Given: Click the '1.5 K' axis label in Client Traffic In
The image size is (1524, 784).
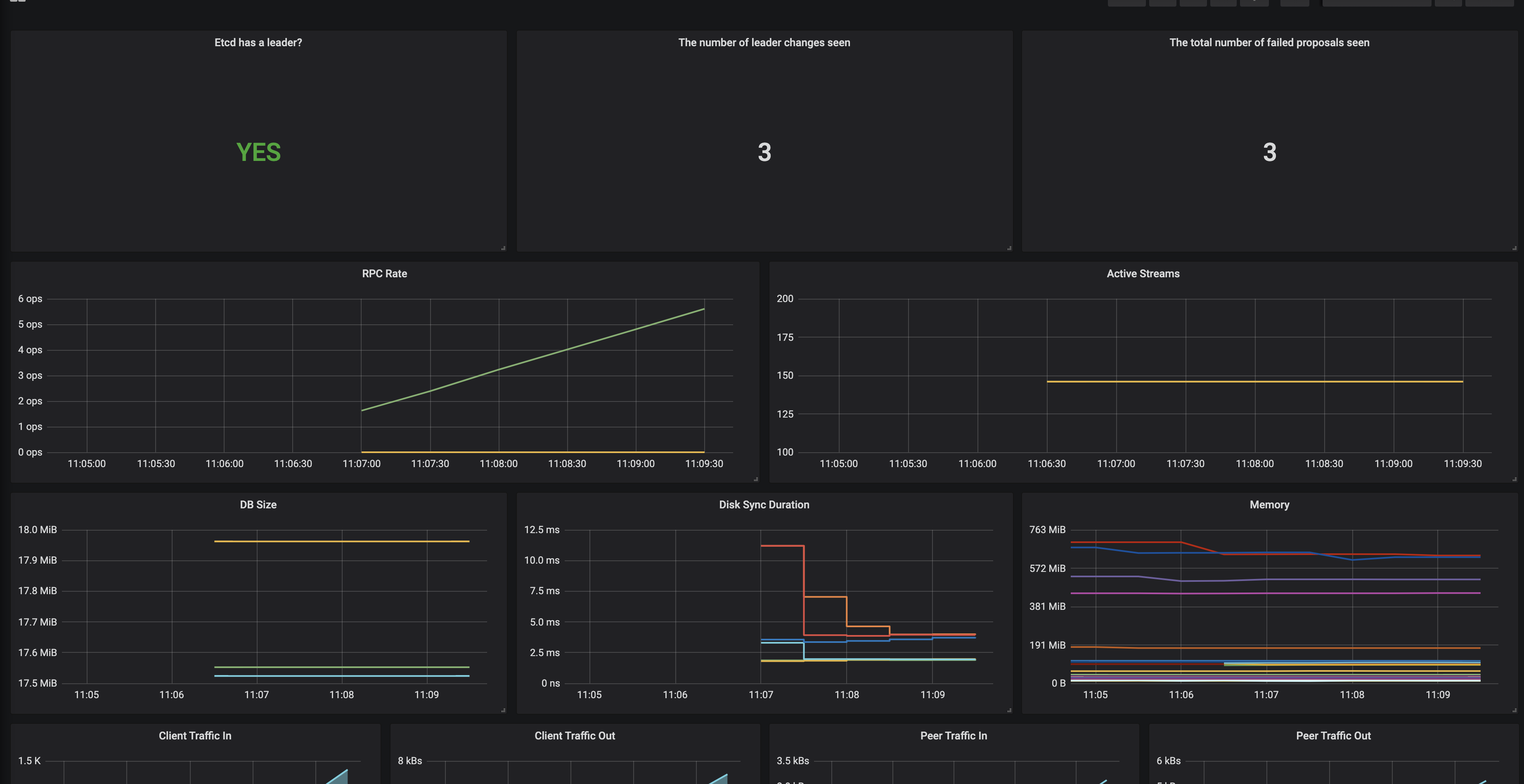Looking at the screenshot, I should 30,761.
